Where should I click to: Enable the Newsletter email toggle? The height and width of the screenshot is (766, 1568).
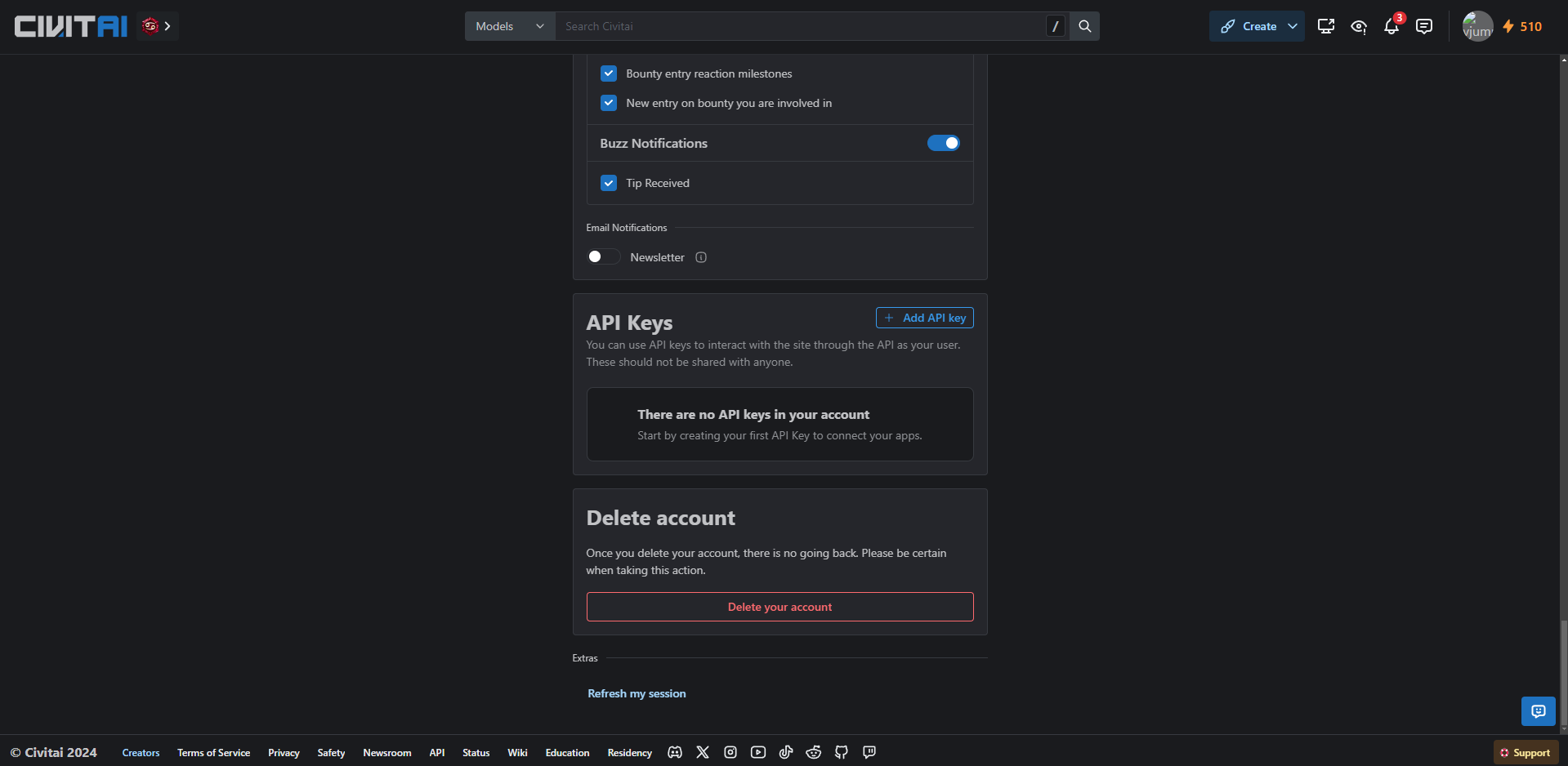click(x=603, y=257)
